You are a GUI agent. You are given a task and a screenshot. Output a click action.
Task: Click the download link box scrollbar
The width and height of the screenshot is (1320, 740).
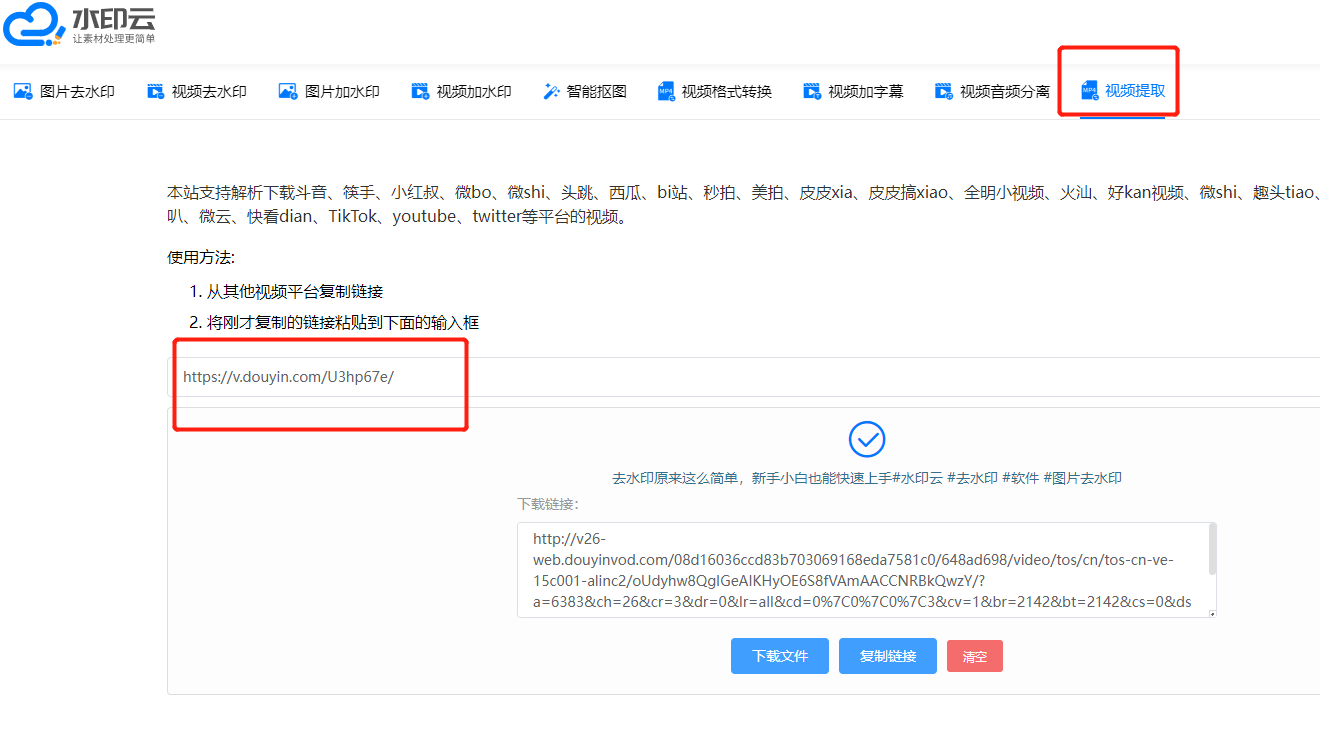[1212, 548]
